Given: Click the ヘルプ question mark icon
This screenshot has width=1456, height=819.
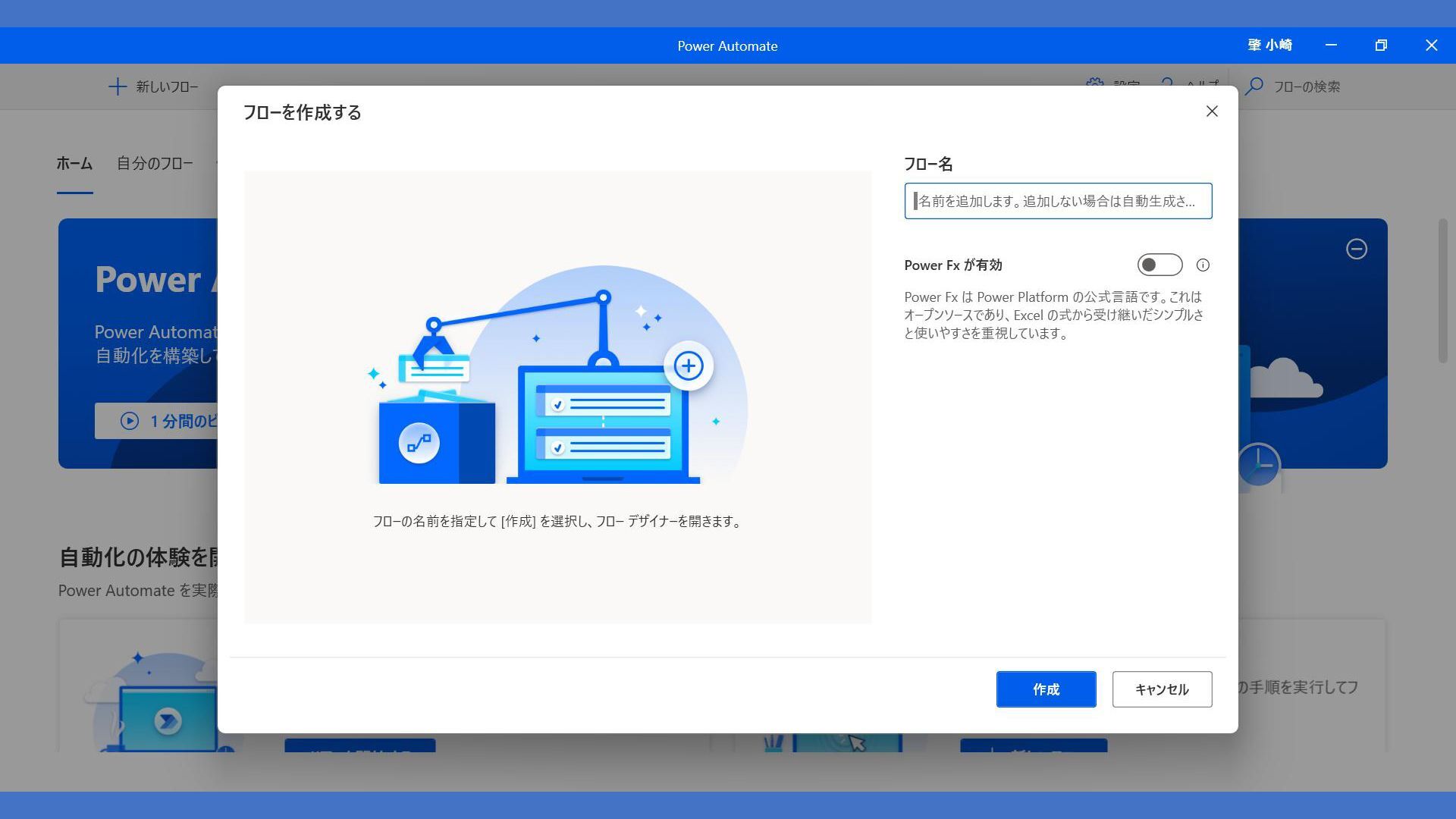Looking at the screenshot, I should pyautogui.click(x=1167, y=81).
